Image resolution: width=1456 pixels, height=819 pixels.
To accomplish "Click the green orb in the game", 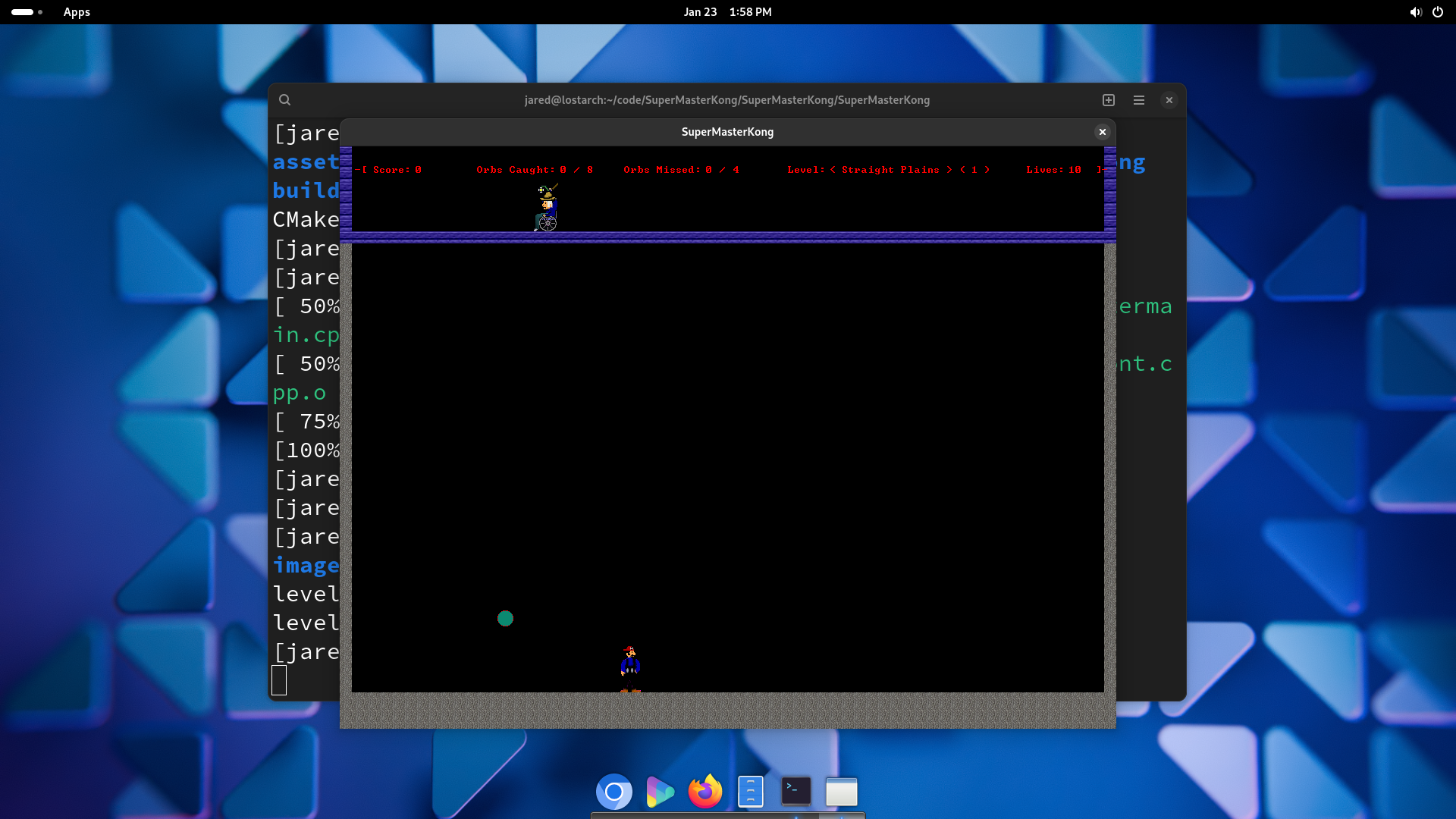I will pos(505,619).
